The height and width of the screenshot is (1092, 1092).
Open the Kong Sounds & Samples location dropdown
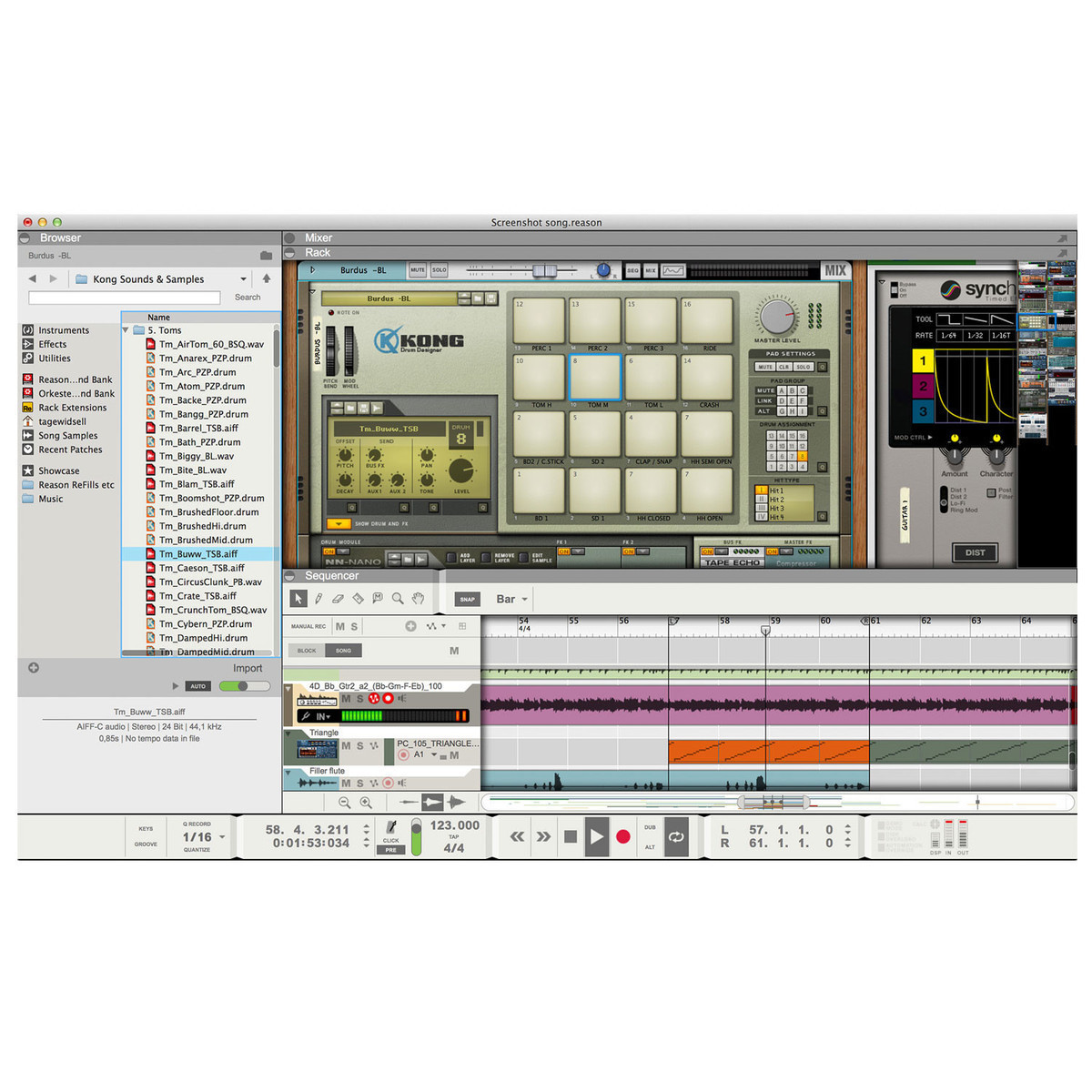click(x=243, y=279)
